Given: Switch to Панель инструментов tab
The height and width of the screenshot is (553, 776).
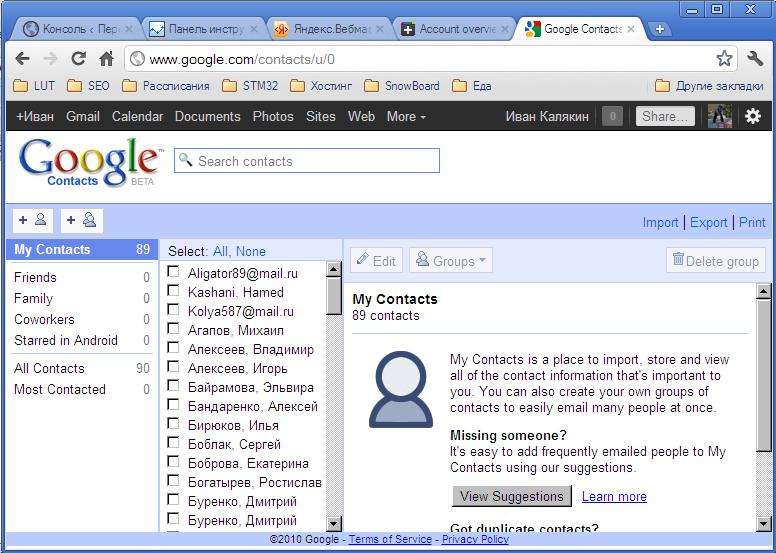Looking at the screenshot, I should point(204,29).
